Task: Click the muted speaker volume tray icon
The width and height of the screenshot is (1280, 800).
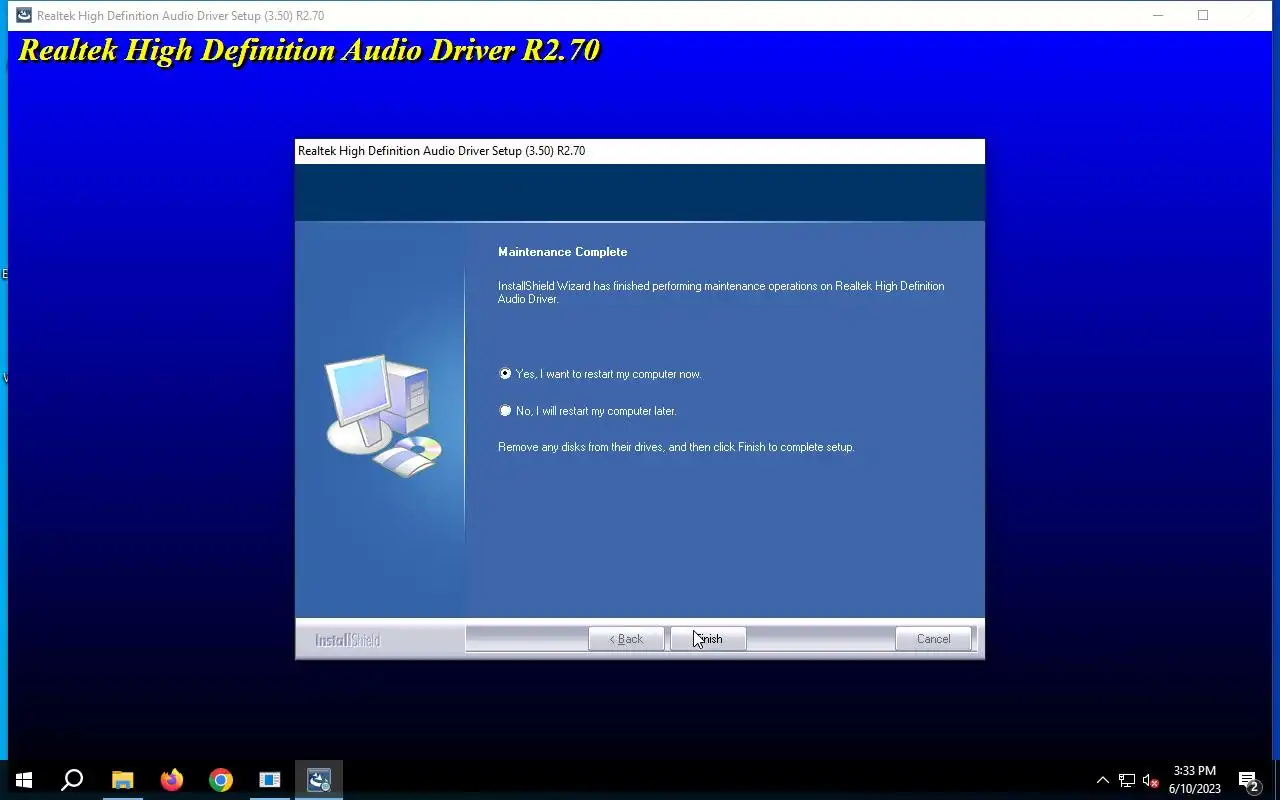Action: (1151, 780)
